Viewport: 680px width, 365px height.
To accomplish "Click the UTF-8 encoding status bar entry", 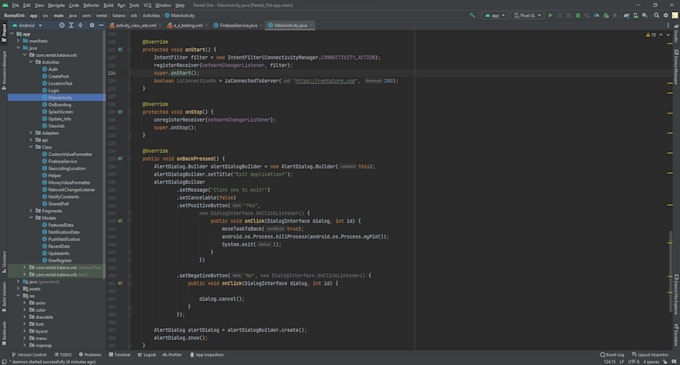I will click(x=634, y=362).
